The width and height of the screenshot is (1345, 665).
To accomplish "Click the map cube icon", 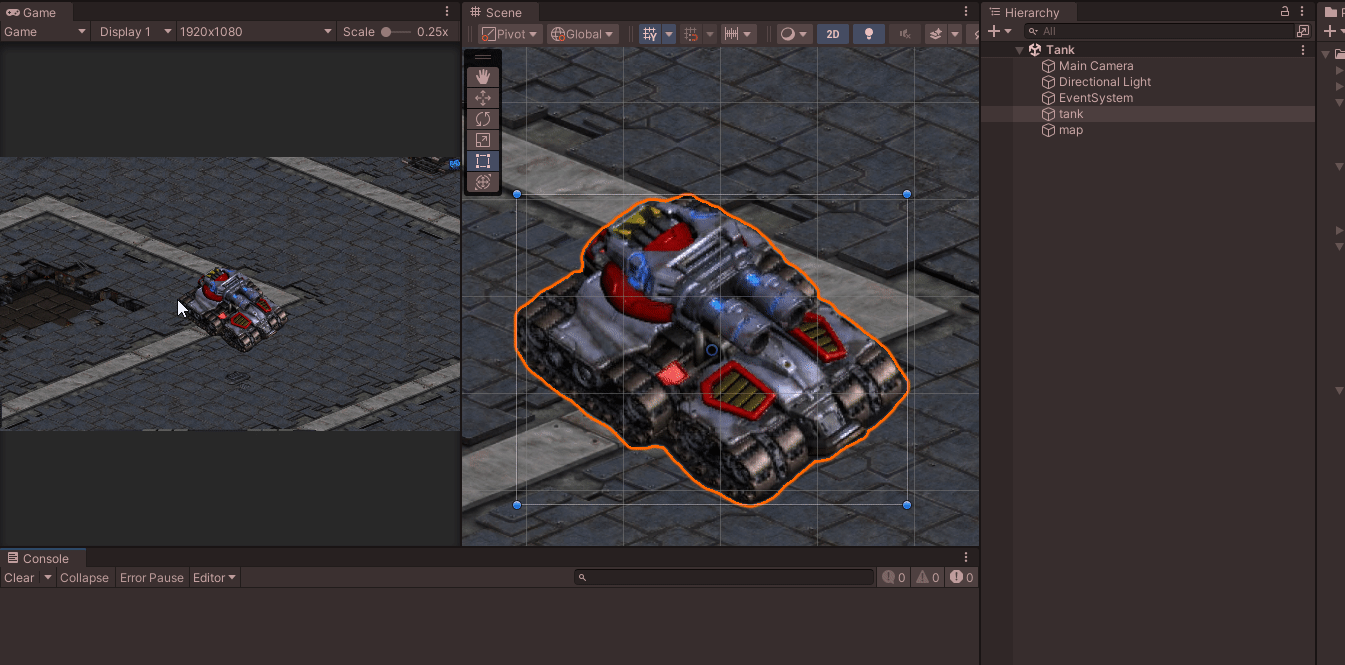I will pyautogui.click(x=1049, y=130).
